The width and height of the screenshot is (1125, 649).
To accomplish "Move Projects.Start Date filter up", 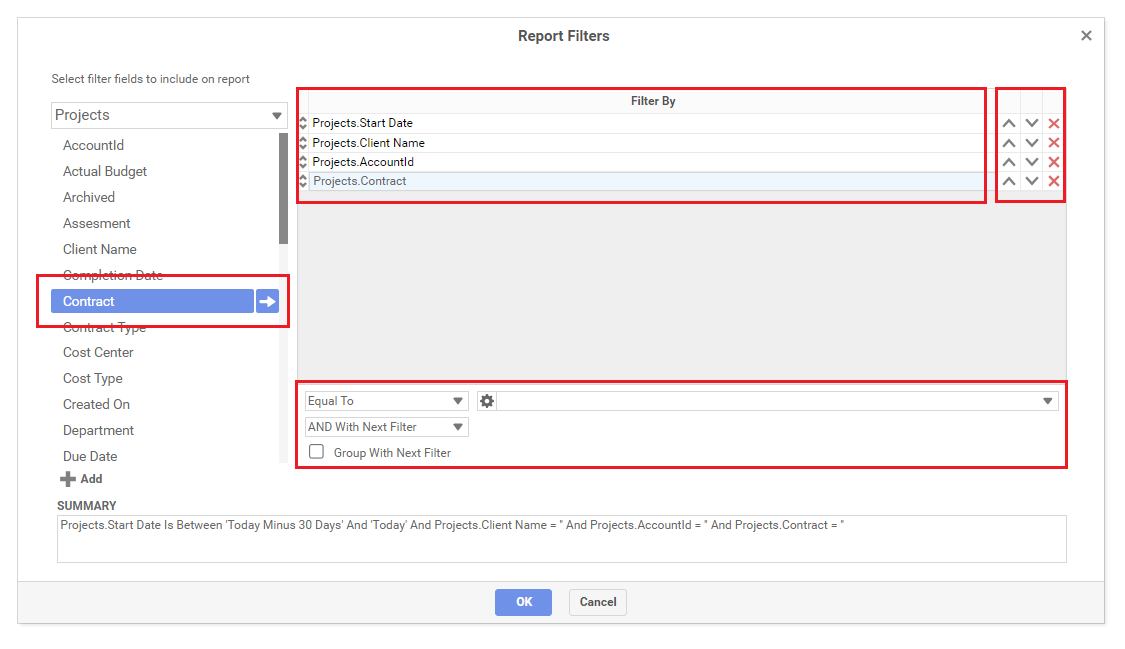I will (x=1009, y=123).
